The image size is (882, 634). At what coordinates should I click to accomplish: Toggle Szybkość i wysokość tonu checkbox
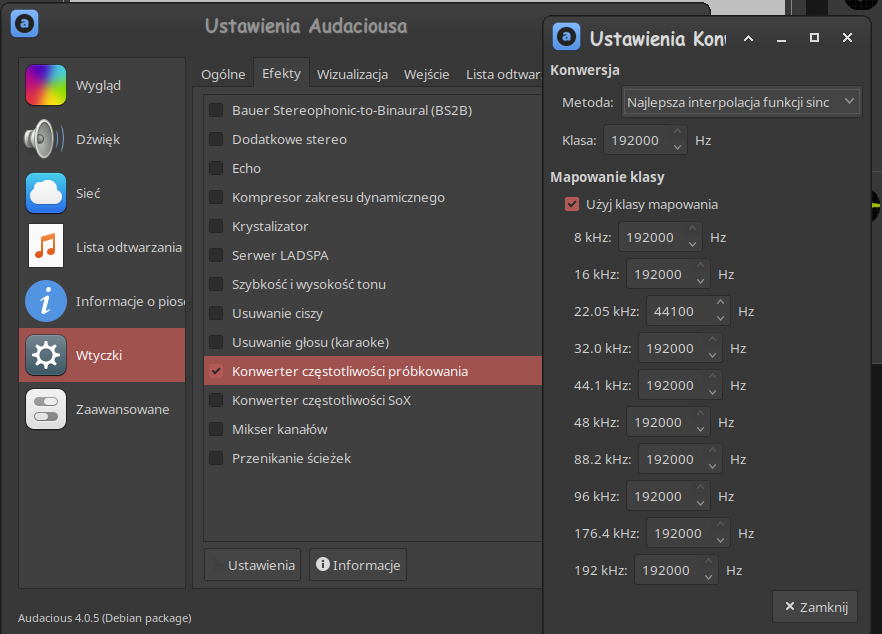pyautogui.click(x=216, y=284)
